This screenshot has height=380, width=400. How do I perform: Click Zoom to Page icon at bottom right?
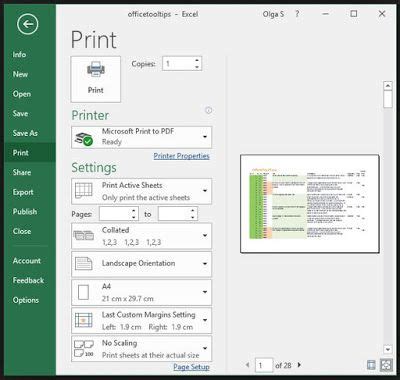click(386, 365)
